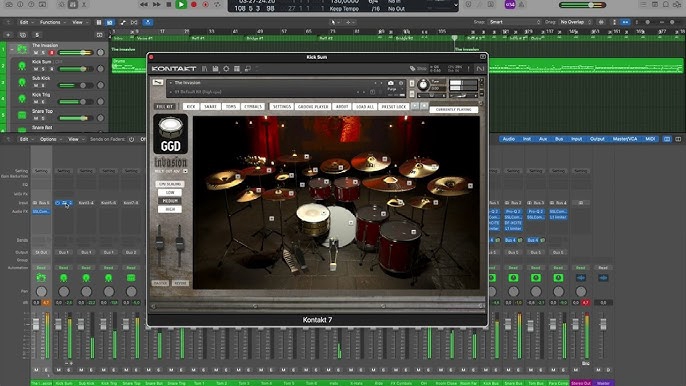Open the tracks area Functions menu
The height and width of the screenshot is (386, 686).
52,22
